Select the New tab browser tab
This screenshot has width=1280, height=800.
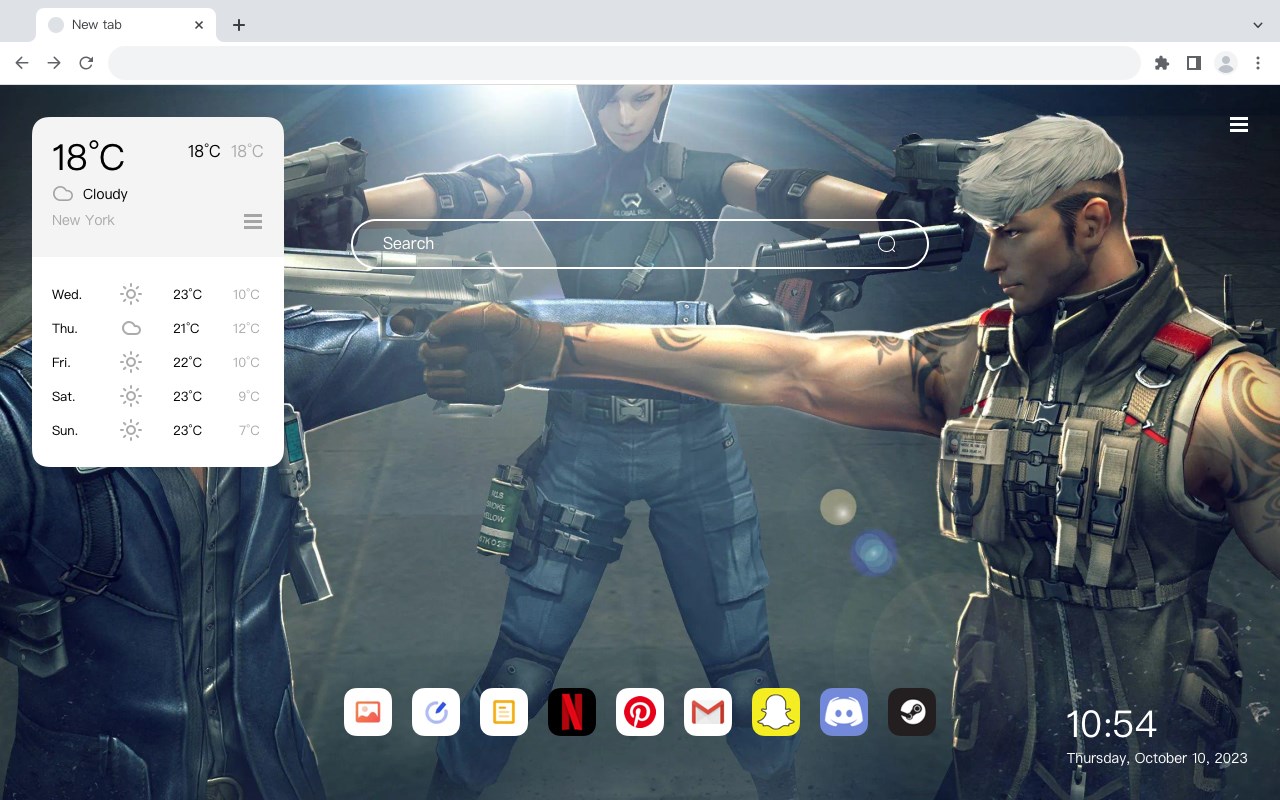126,25
